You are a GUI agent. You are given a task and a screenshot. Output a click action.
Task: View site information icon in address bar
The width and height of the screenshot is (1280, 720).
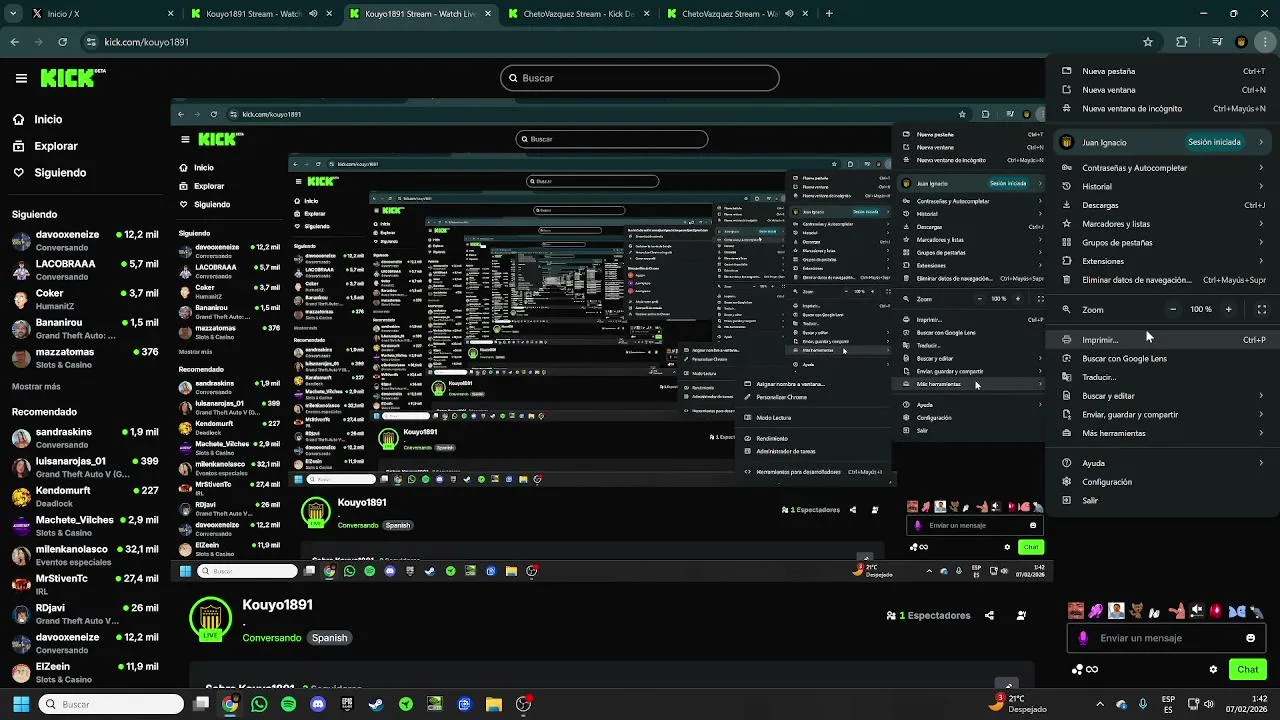pos(92,42)
